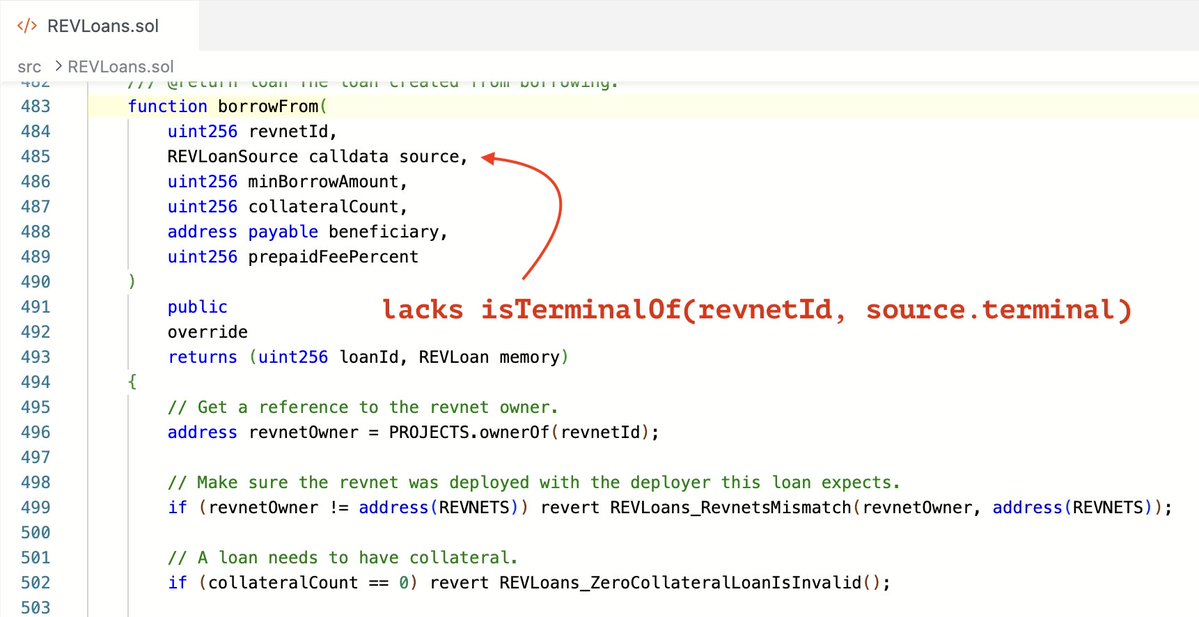The width and height of the screenshot is (1199, 617).
Task: Select the REVLoans.sol editor tab
Action: (x=99, y=25)
